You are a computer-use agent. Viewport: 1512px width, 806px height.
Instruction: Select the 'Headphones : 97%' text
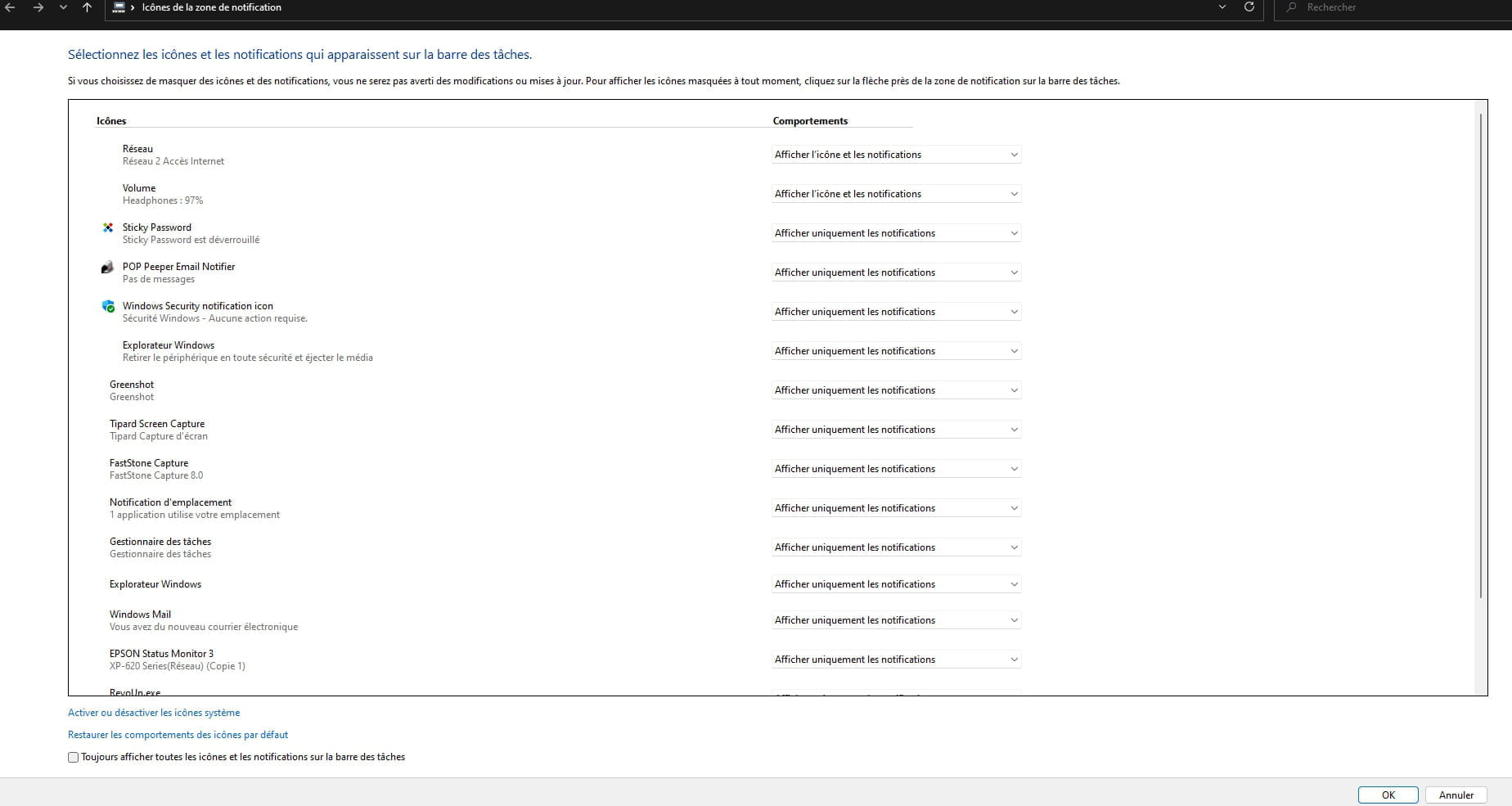click(x=163, y=200)
